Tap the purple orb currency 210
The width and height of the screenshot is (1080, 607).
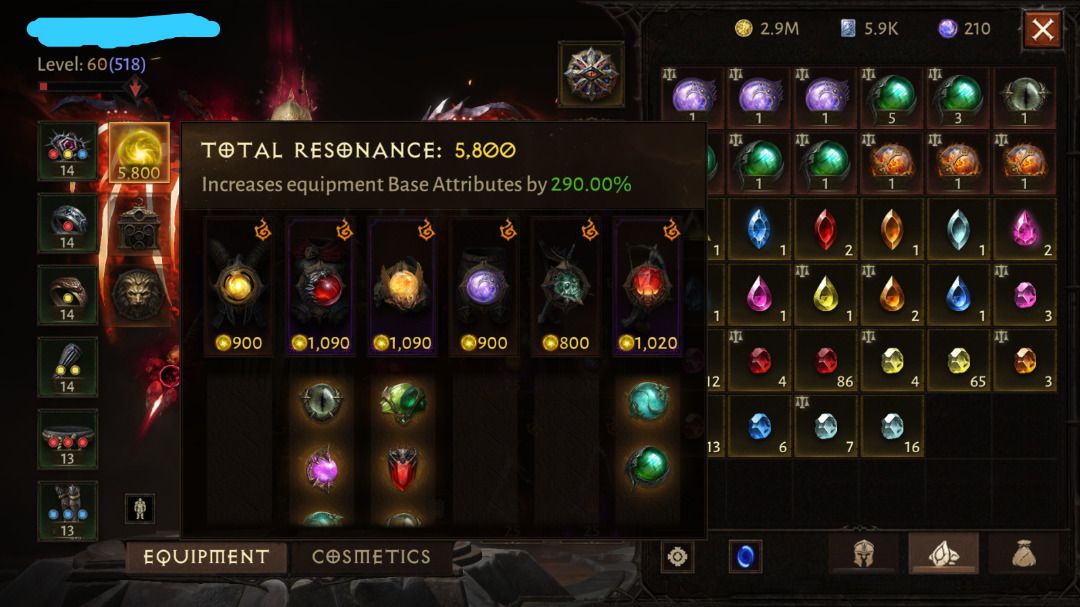[x=964, y=28]
